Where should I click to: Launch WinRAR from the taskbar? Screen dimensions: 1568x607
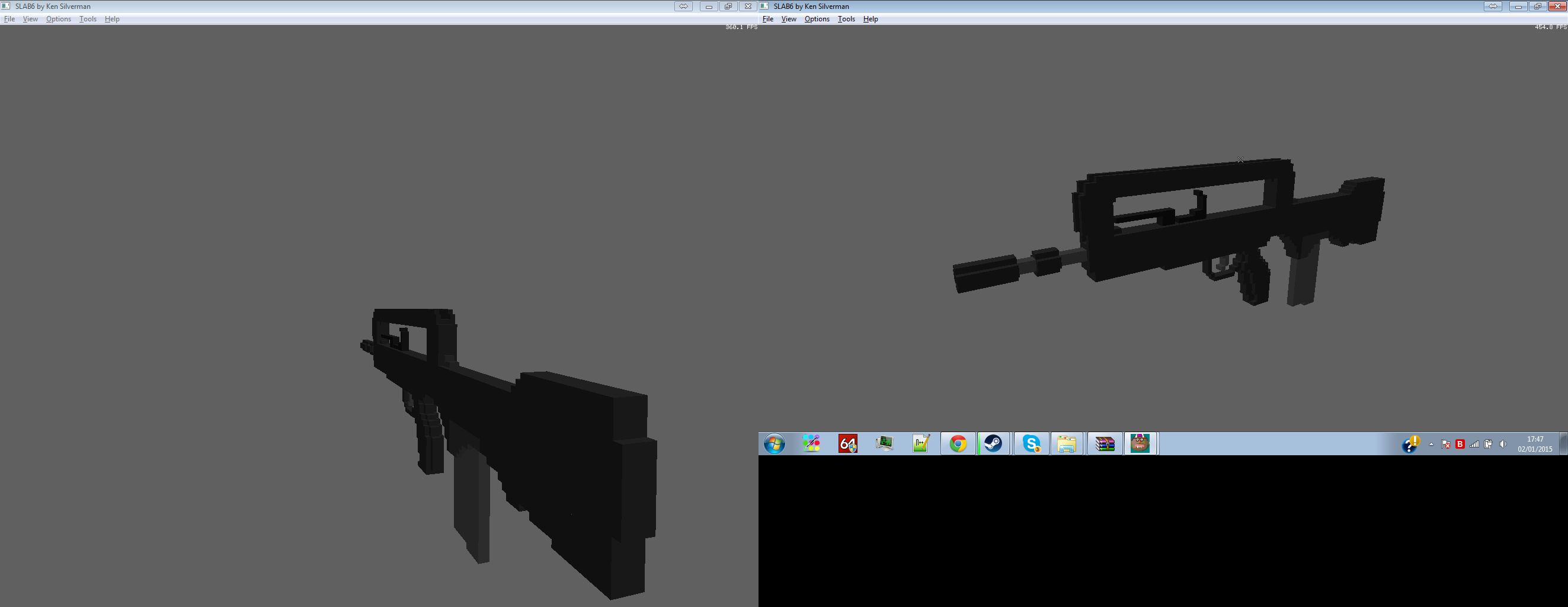1105,444
